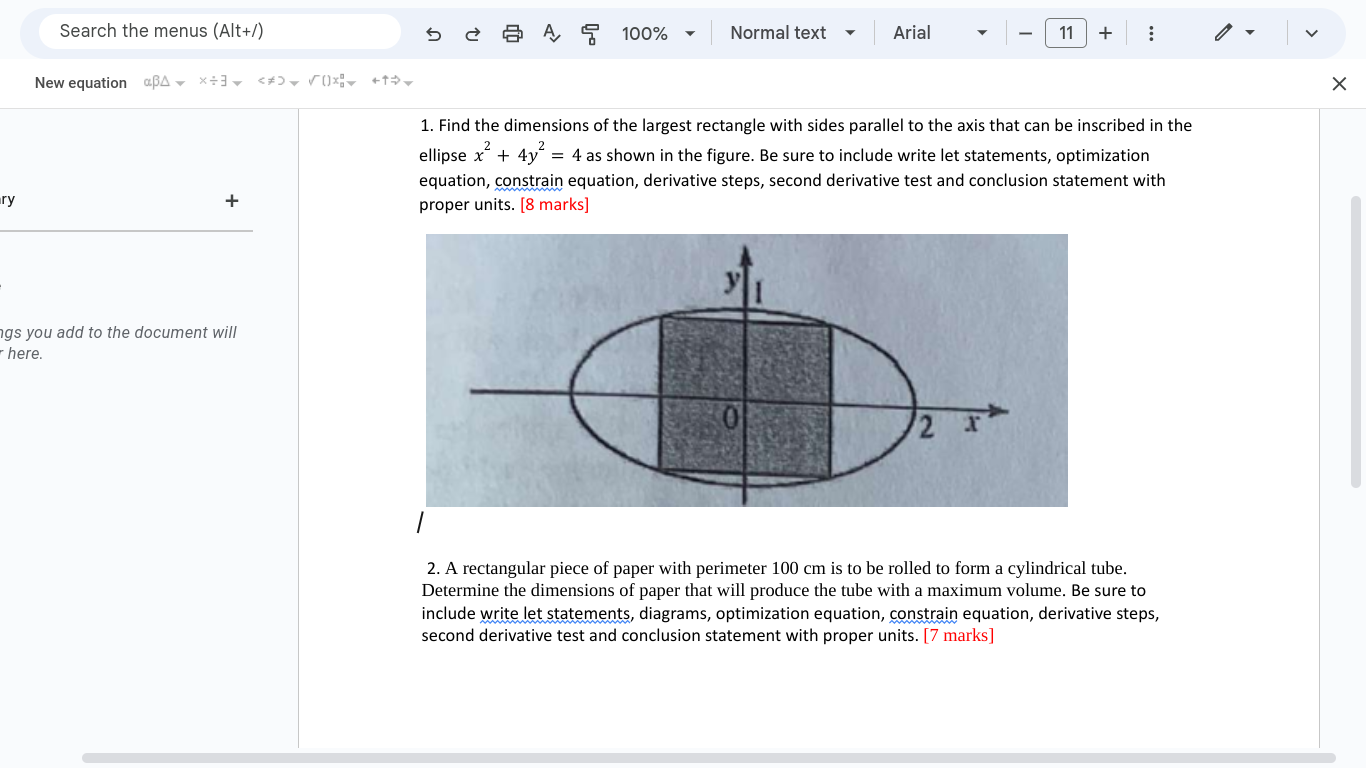Run the Spelling and grammar check icon

tap(551, 33)
